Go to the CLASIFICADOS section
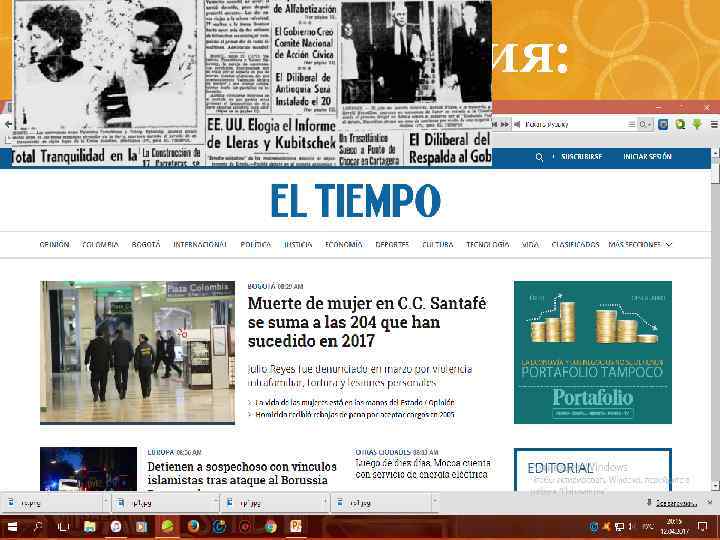This screenshot has height=540, width=720. point(575,245)
